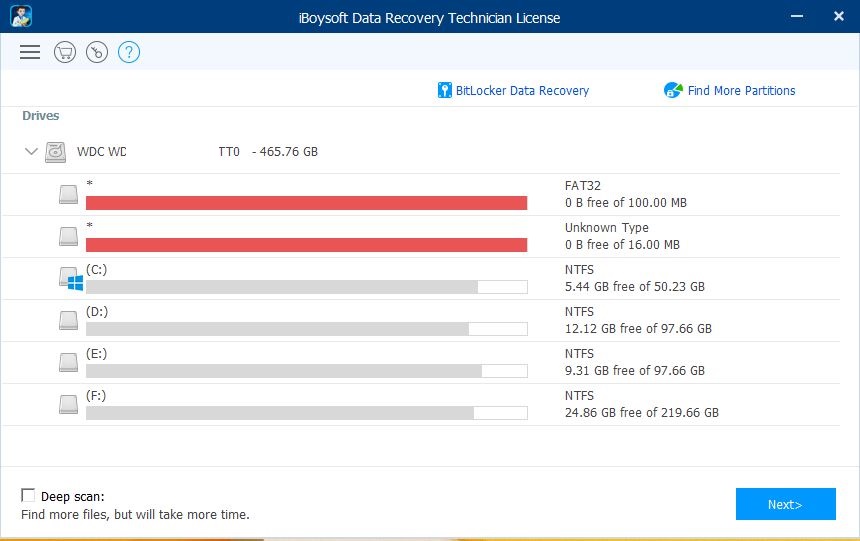The height and width of the screenshot is (541, 860).
Task: Click the Drives heading
Action: coord(41,116)
